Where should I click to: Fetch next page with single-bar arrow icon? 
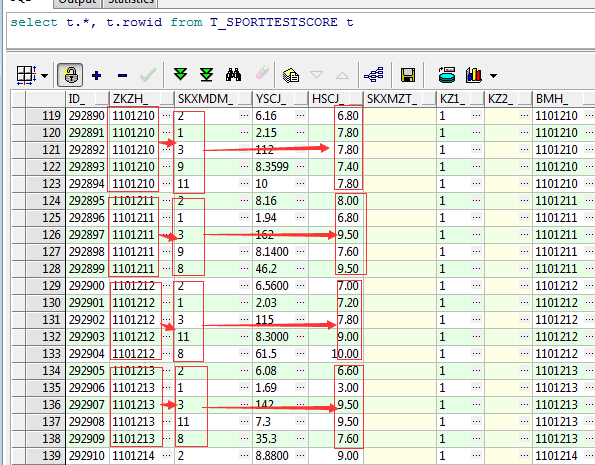[x=180, y=74]
